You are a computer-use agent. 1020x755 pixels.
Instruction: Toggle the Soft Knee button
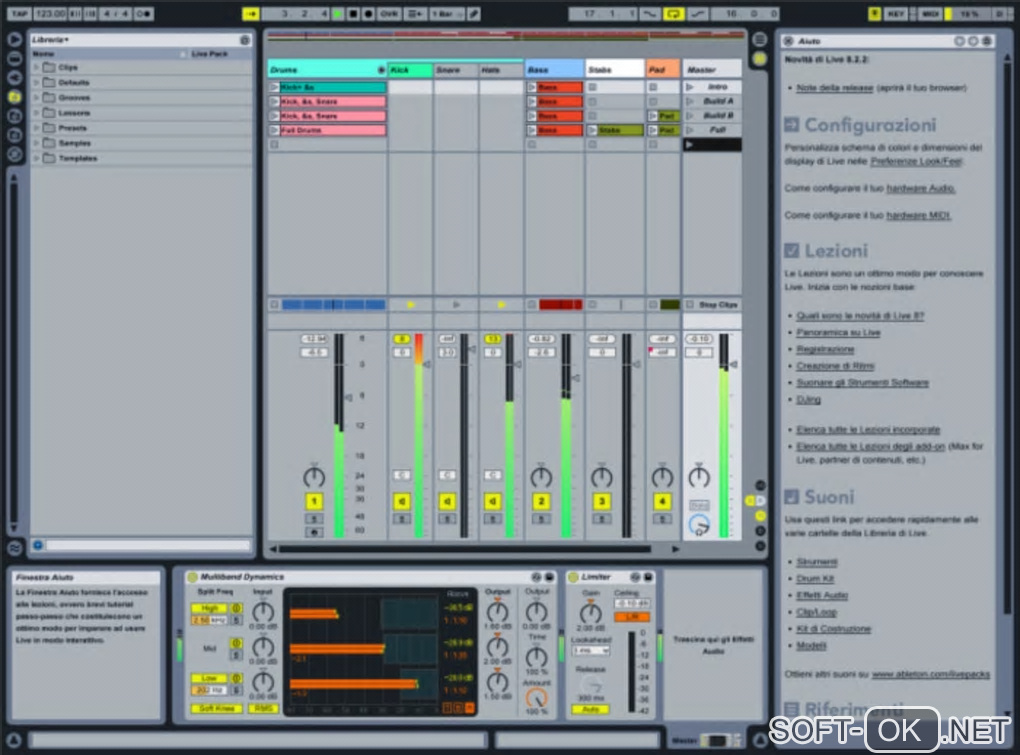217,708
